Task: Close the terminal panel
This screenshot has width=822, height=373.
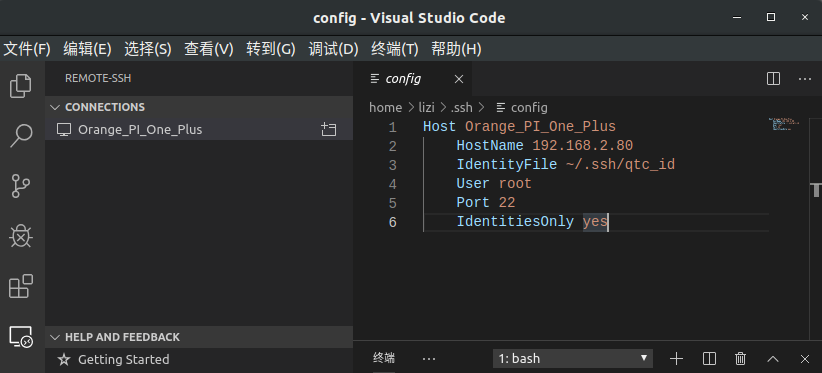Action: click(x=805, y=359)
